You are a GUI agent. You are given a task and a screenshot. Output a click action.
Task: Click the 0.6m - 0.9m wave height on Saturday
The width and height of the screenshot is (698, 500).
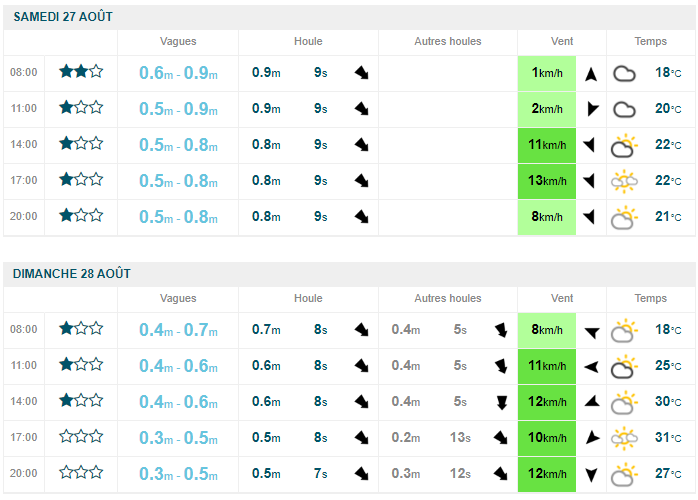pyautogui.click(x=178, y=73)
